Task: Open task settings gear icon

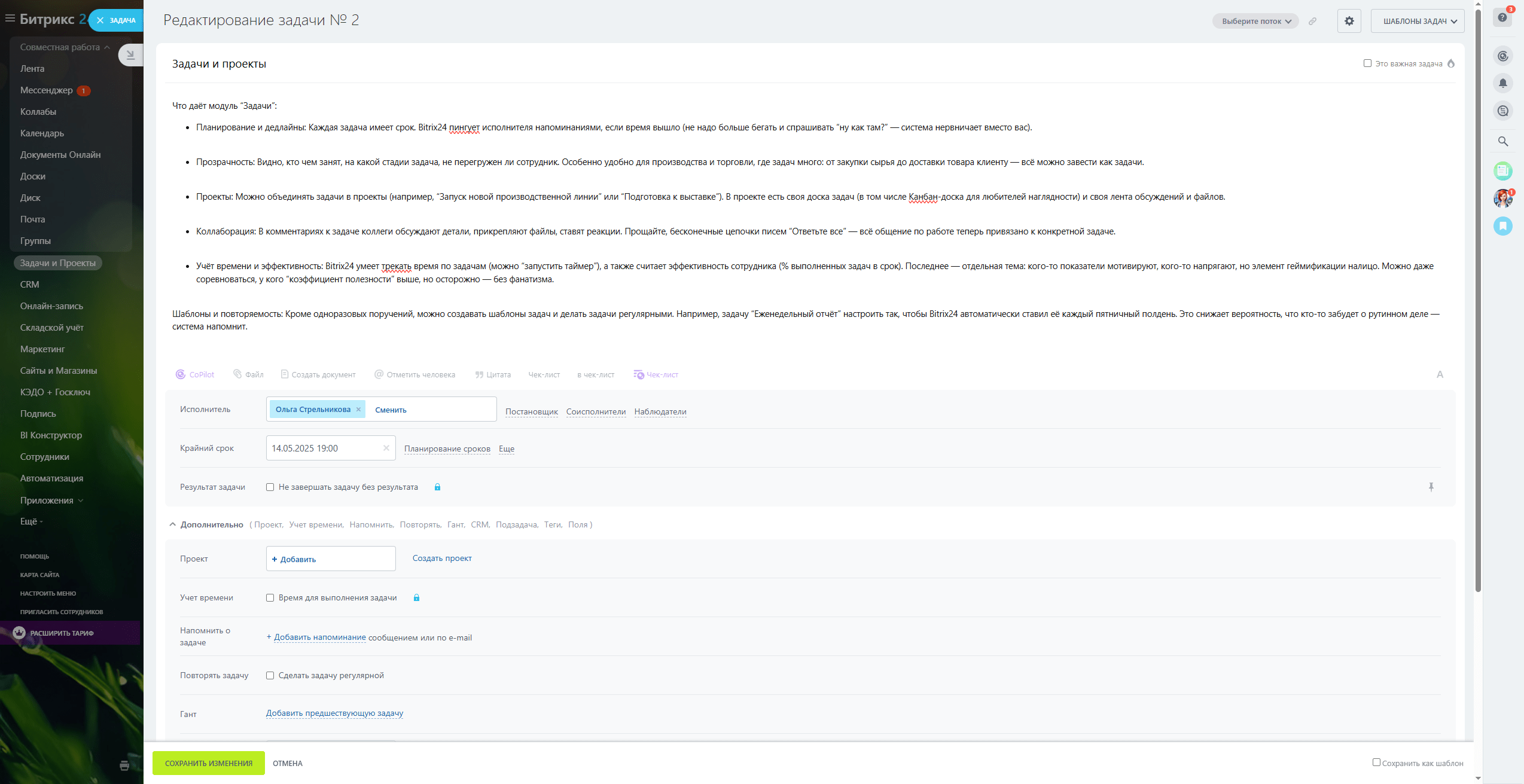Action: (1349, 21)
